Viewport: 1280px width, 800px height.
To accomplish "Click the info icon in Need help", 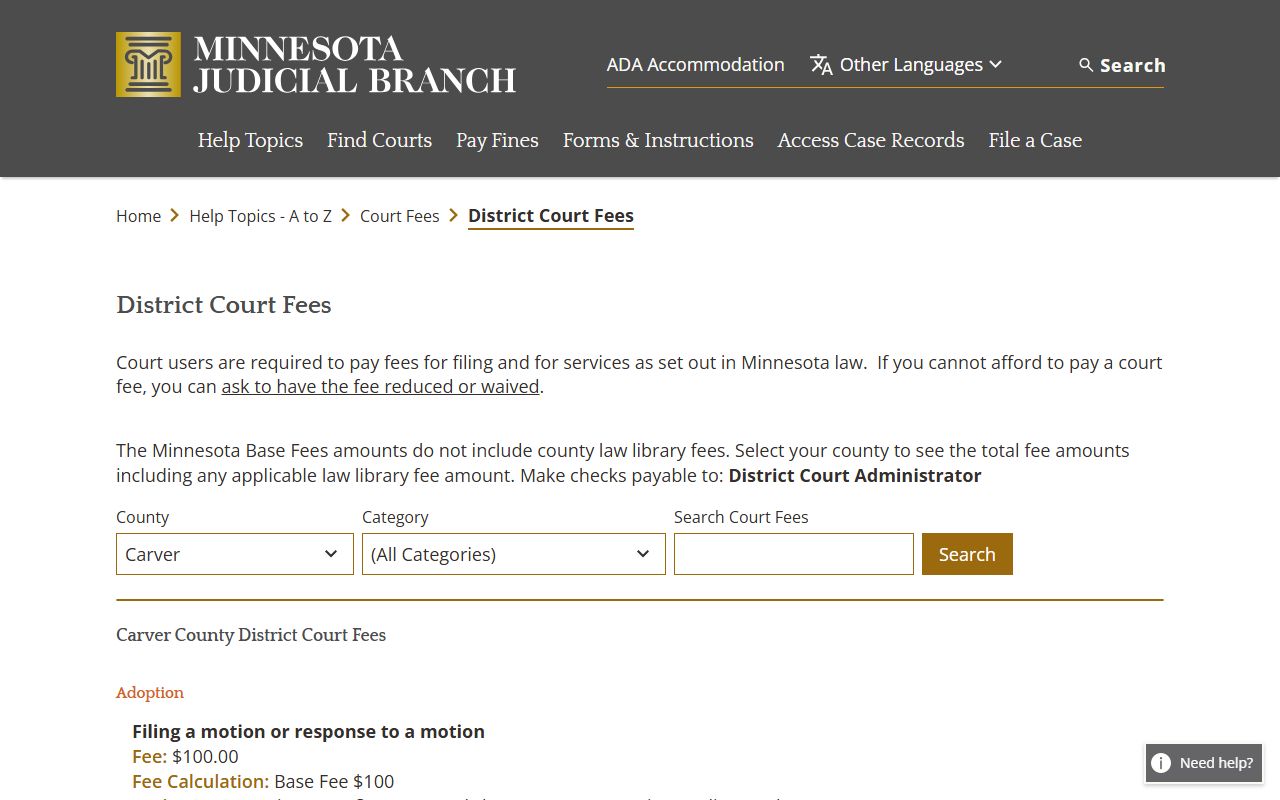I will (1161, 763).
